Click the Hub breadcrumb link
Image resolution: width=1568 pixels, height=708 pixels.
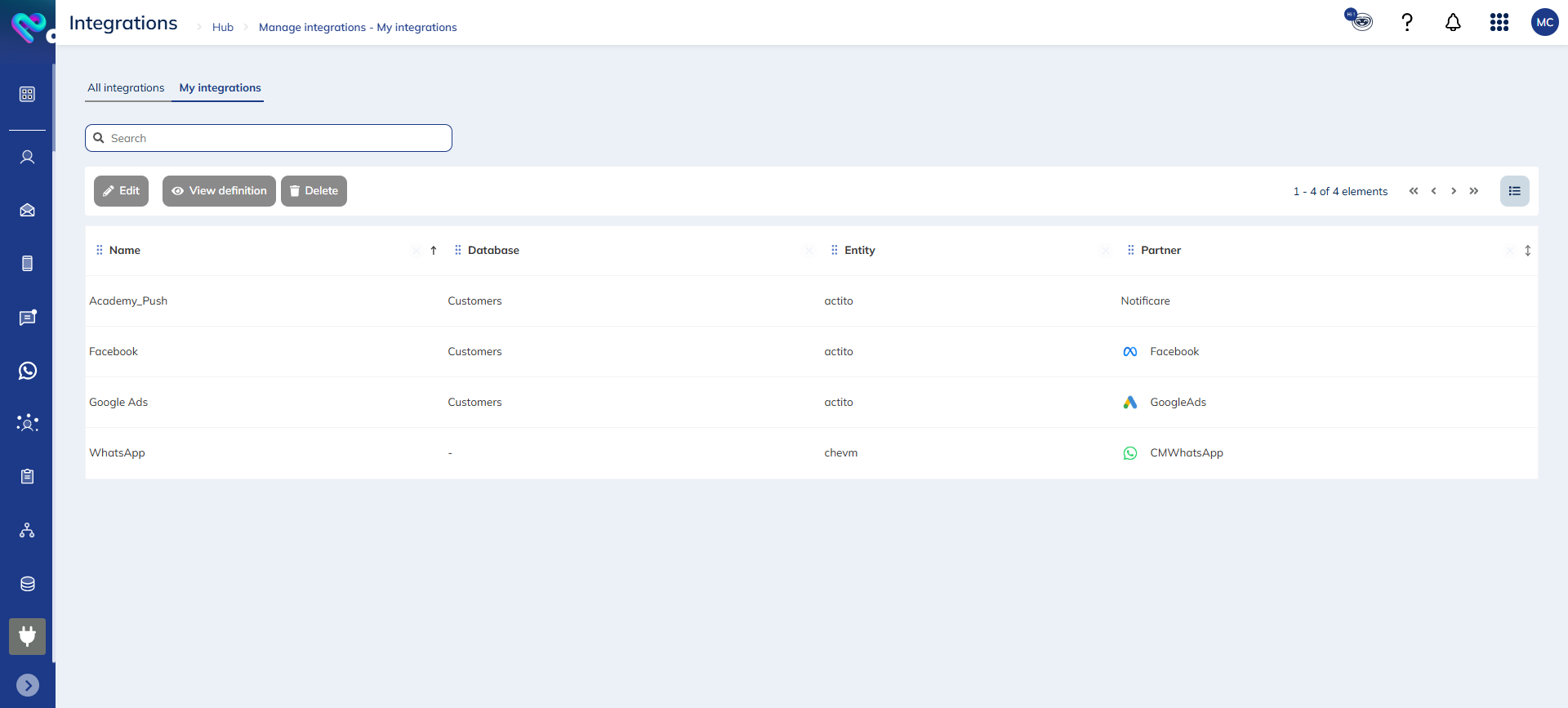tap(222, 28)
